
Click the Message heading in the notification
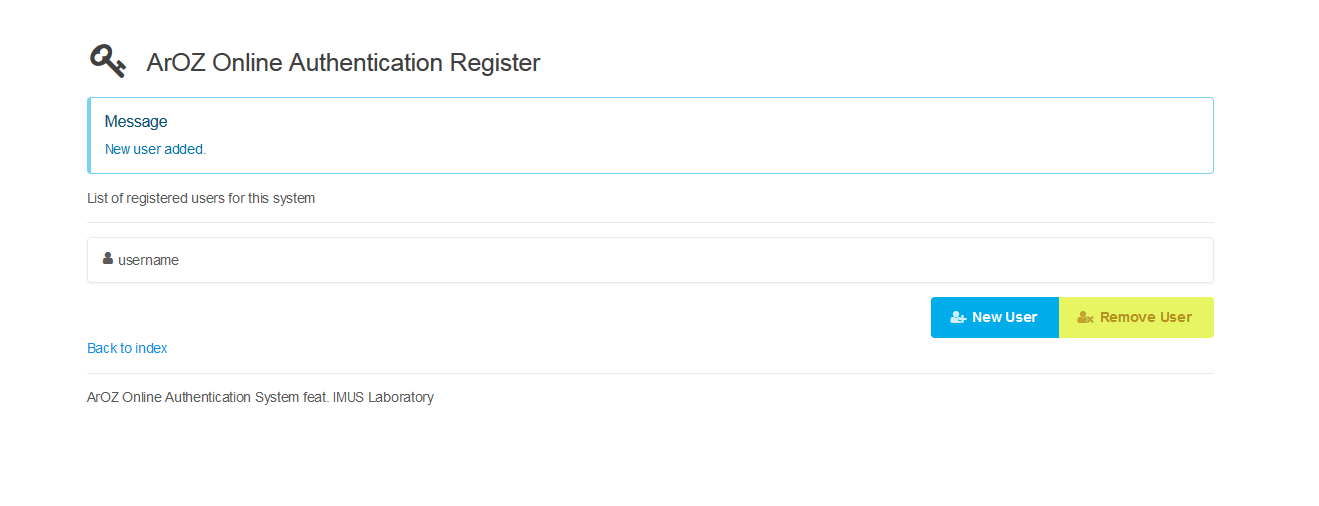pos(136,121)
